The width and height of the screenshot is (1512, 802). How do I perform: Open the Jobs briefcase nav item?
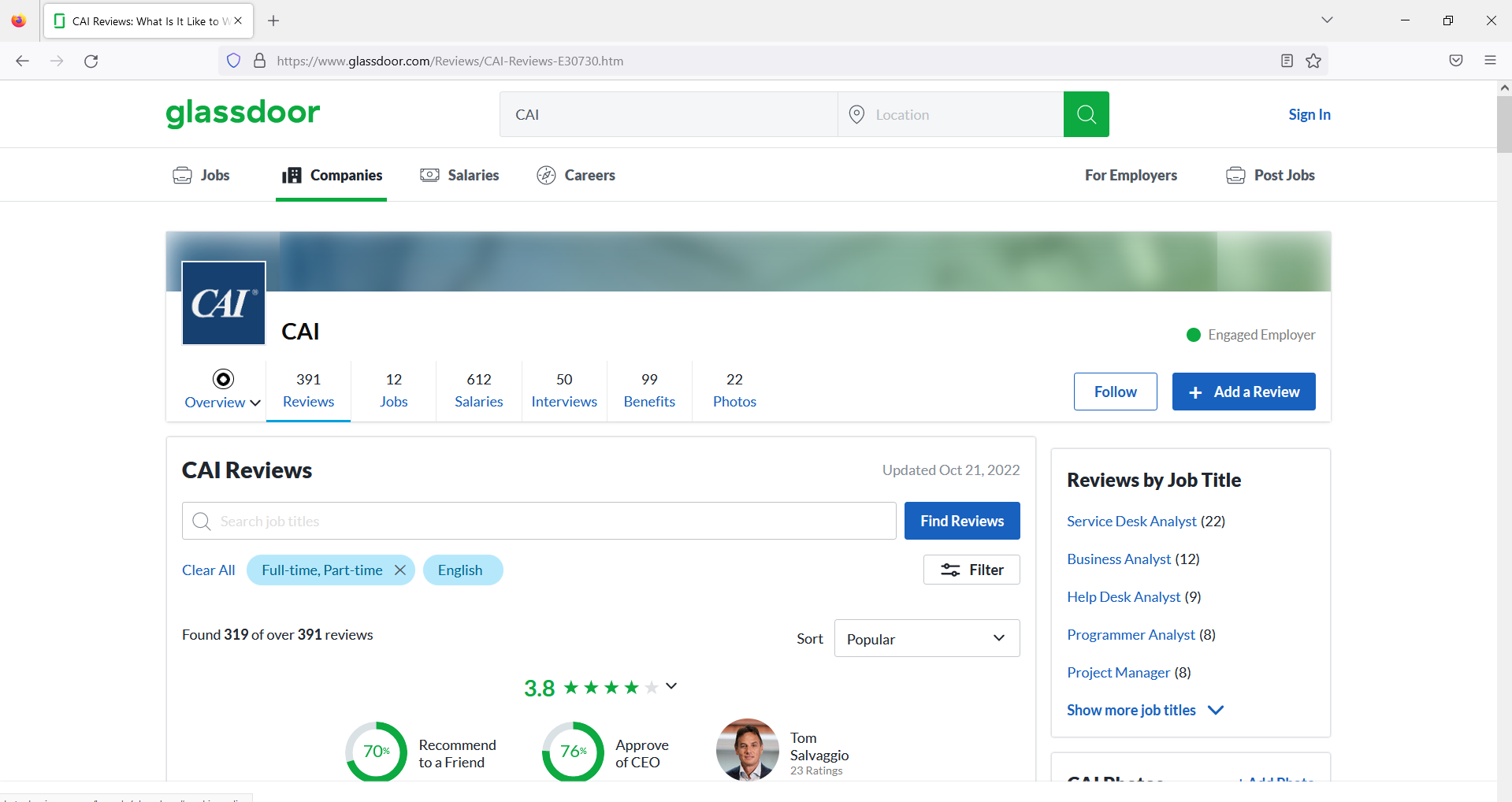point(201,175)
